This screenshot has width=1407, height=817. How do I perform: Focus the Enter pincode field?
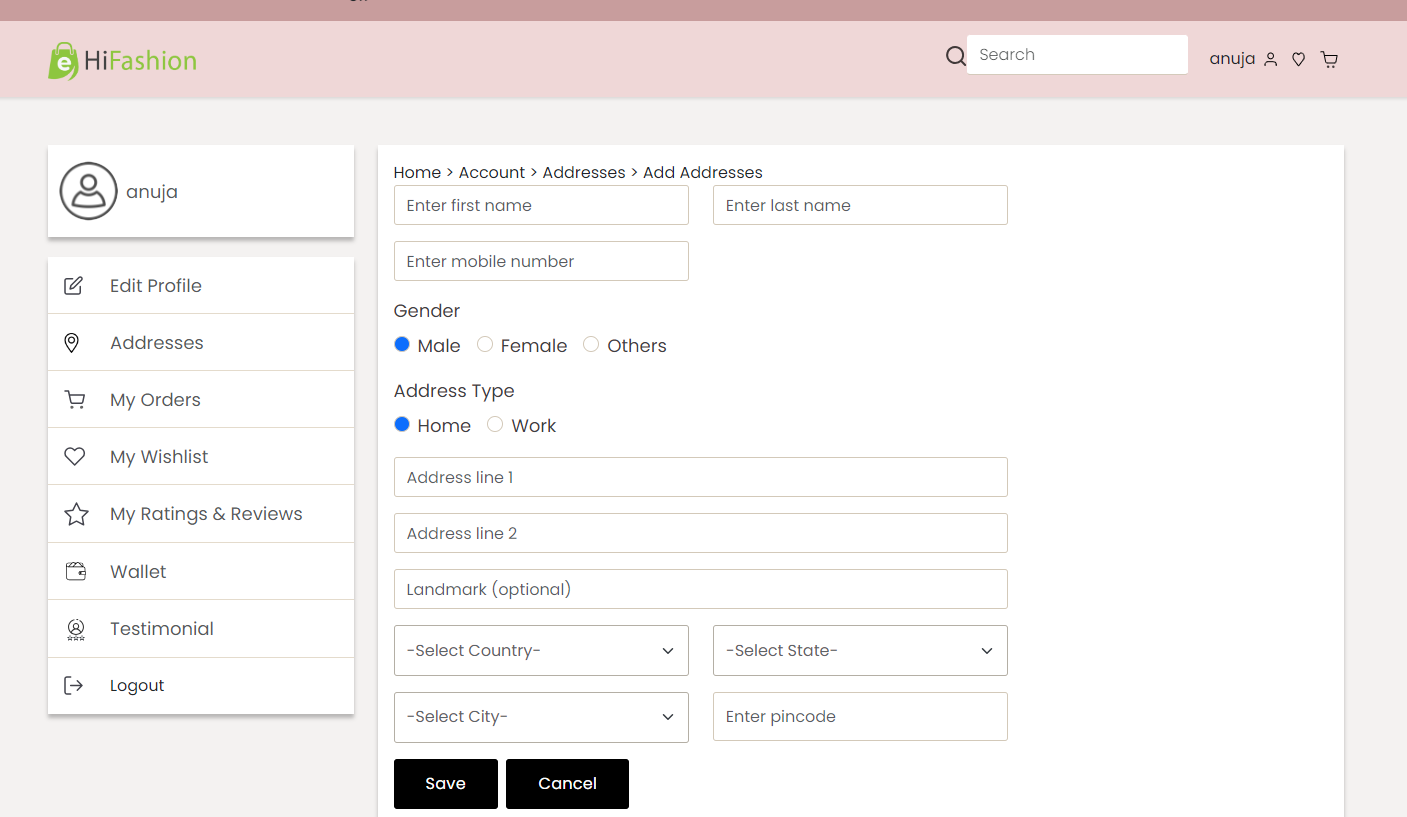tap(860, 717)
